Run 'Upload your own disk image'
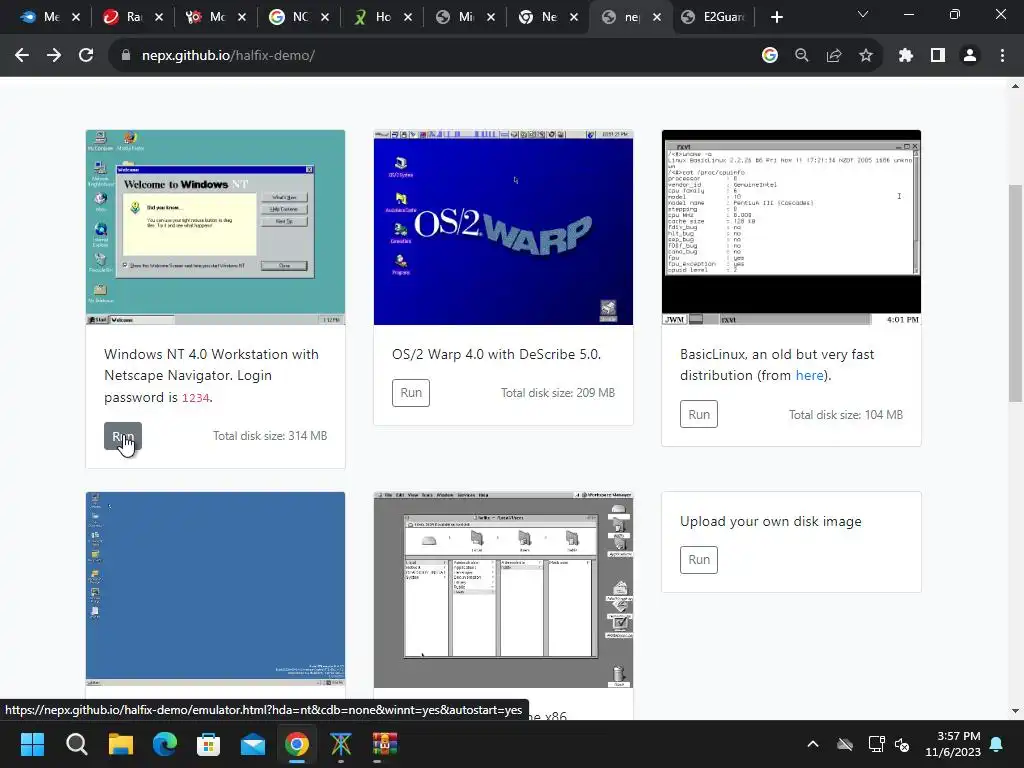Image resolution: width=1024 pixels, height=768 pixels. point(699,560)
